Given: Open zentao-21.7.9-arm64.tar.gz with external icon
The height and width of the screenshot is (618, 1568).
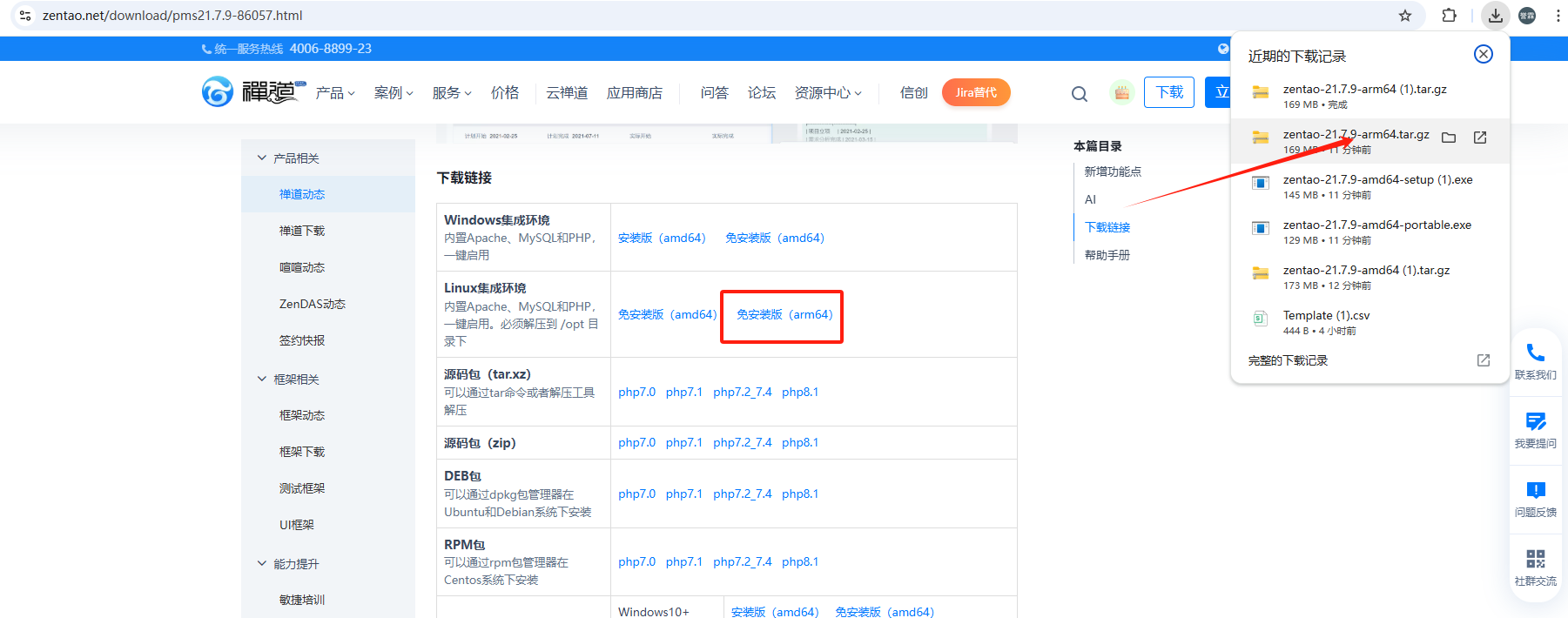Looking at the screenshot, I should coord(1480,138).
